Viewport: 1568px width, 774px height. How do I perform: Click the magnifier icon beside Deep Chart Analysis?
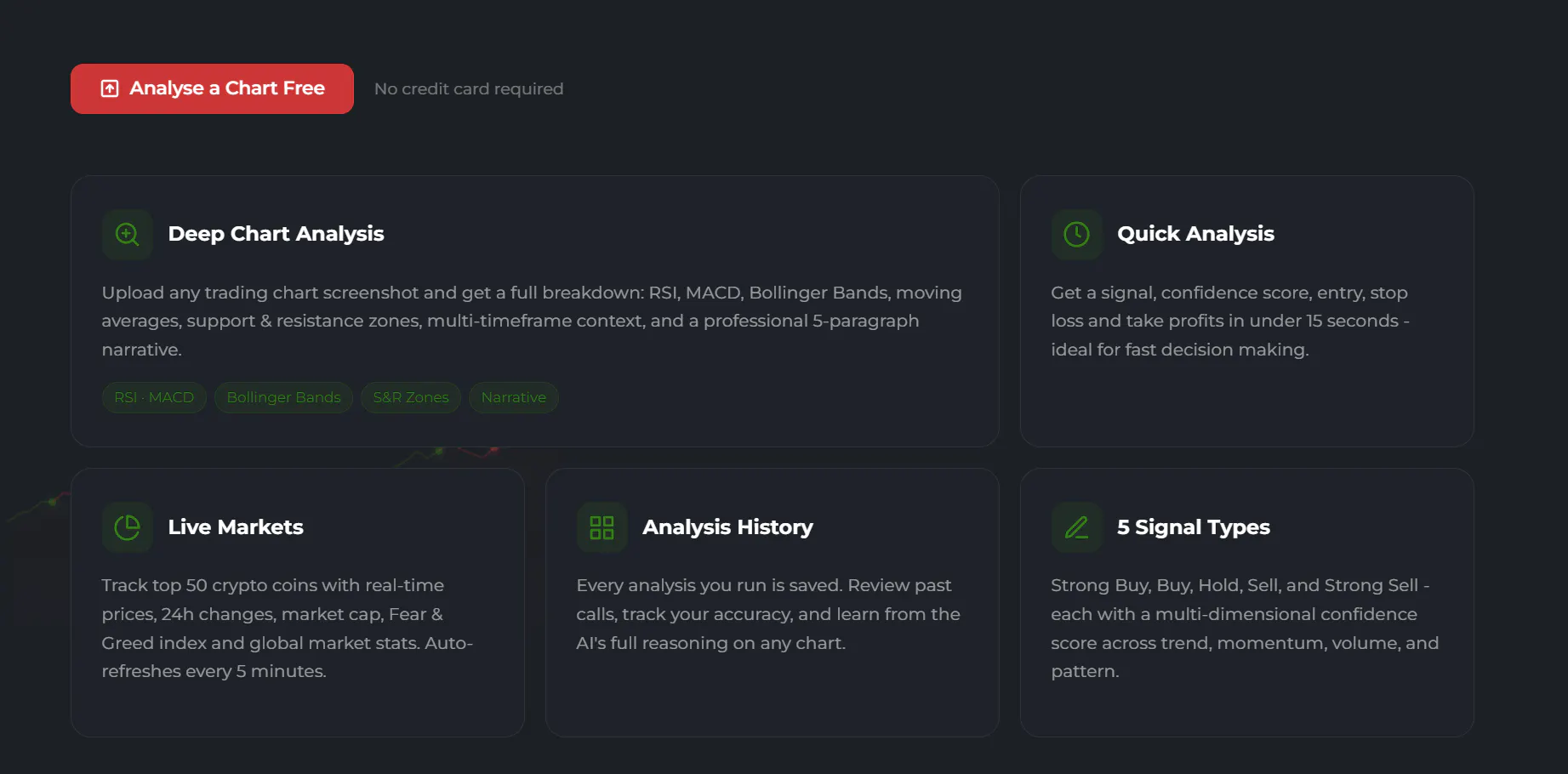click(128, 234)
